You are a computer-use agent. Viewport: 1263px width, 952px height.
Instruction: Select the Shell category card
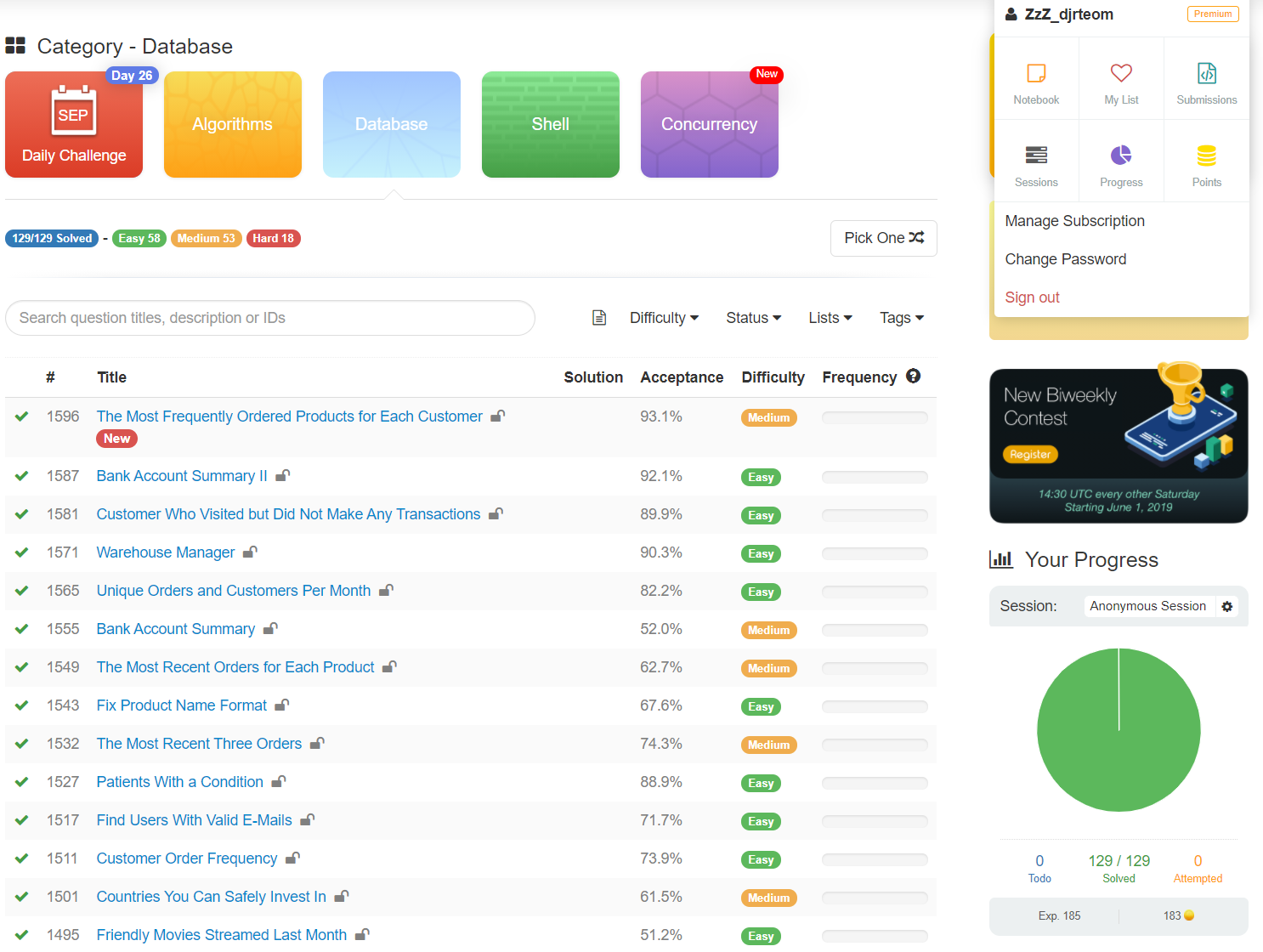pos(551,124)
